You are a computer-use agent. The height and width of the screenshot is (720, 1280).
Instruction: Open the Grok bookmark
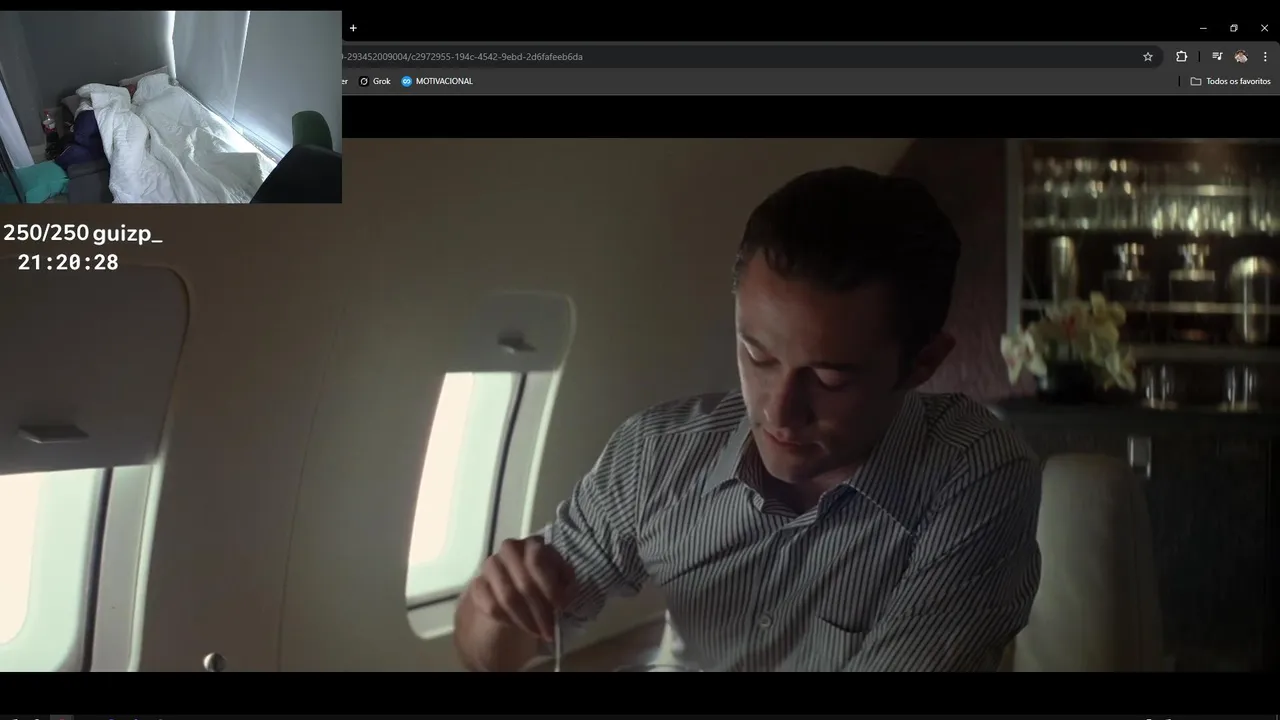click(375, 81)
